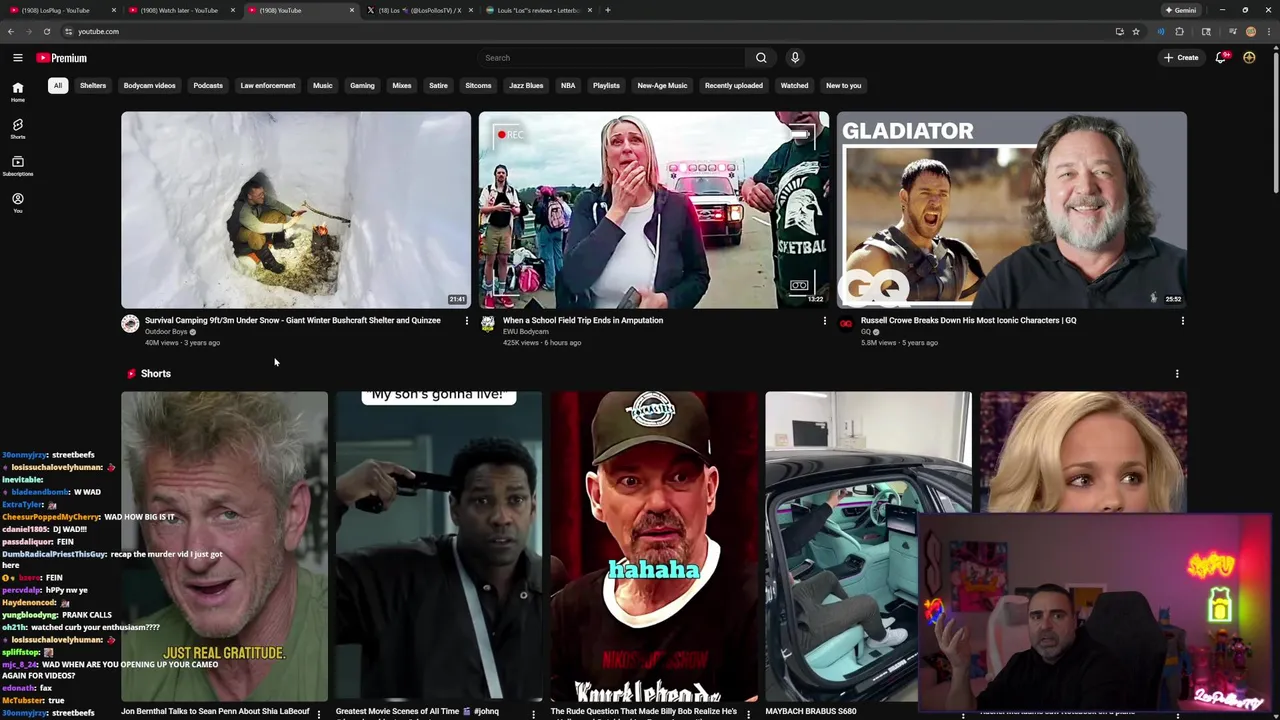Viewport: 1280px width, 720px height.
Task: Open Russell Crowe Breaks Down title link
Action: click(968, 321)
